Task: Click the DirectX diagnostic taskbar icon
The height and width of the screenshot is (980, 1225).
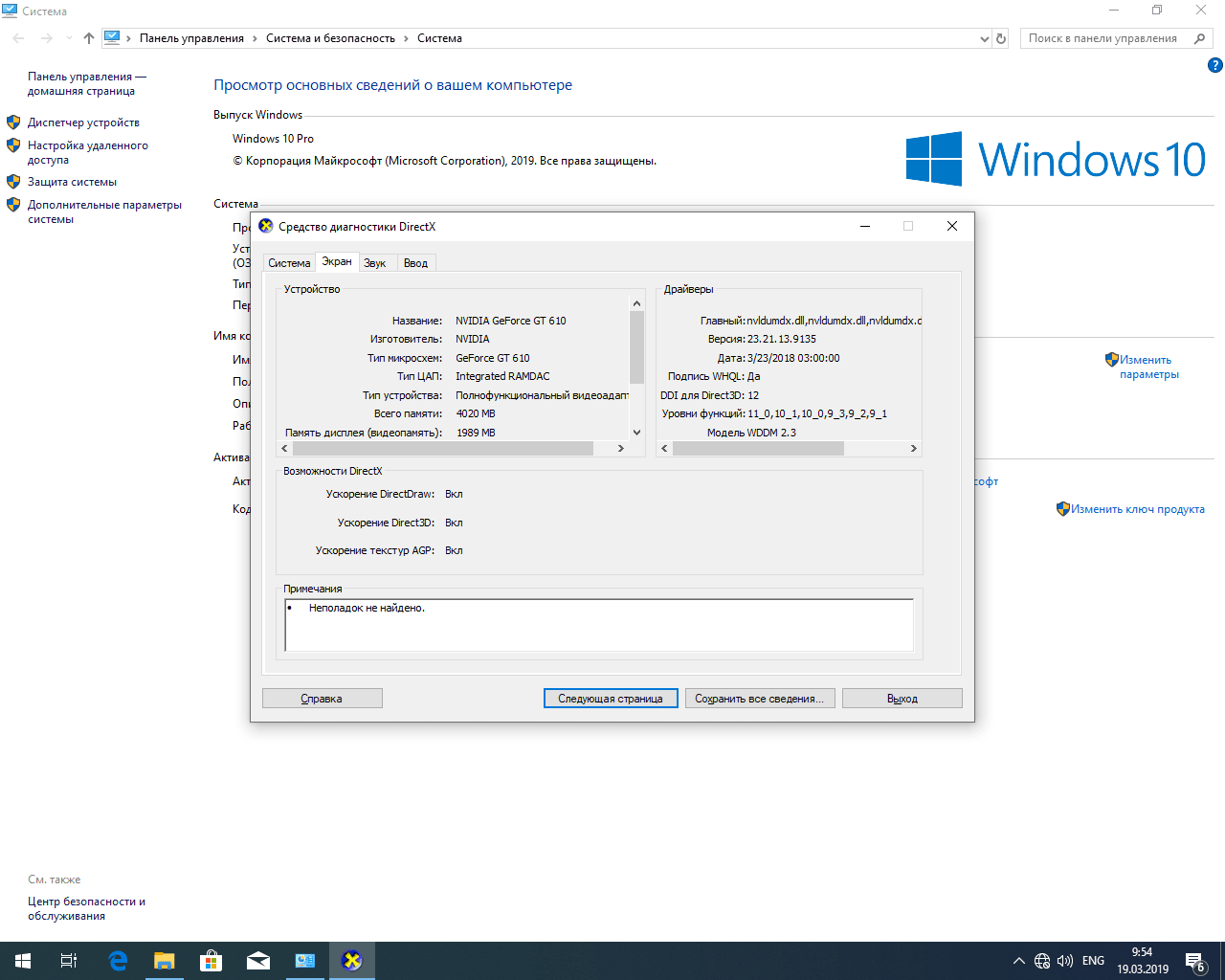Action: coord(351,961)
